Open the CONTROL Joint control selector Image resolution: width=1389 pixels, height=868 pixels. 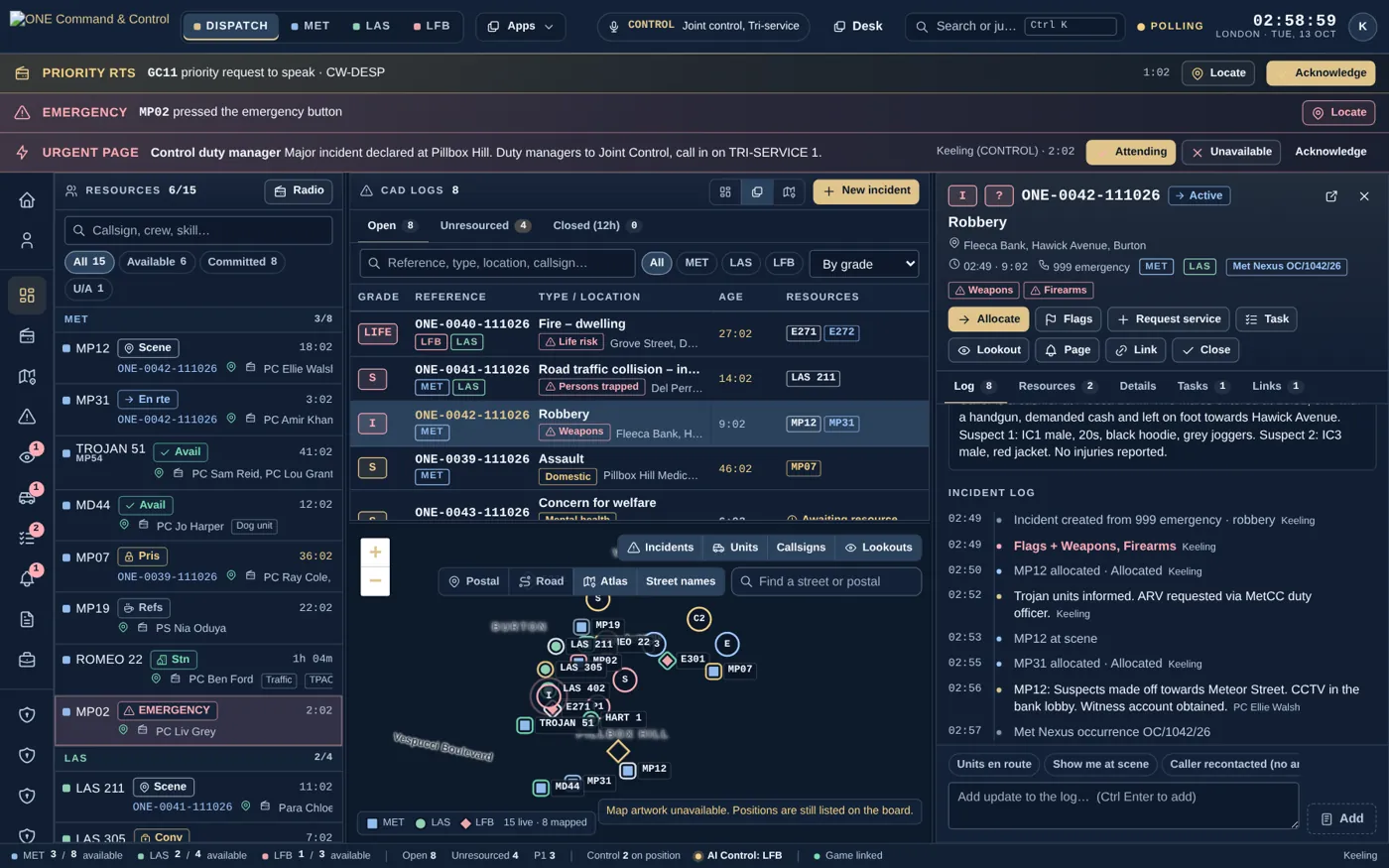(703, 27)
